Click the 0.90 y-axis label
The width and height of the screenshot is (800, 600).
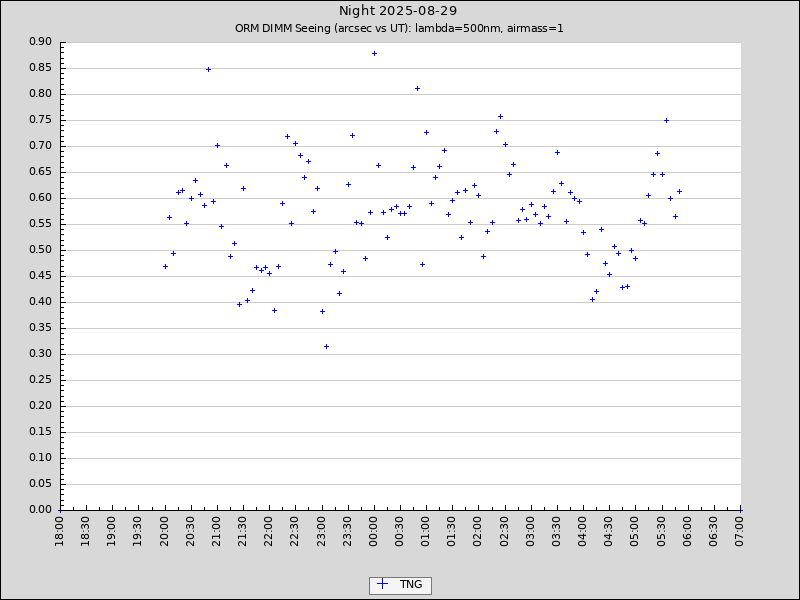click(x=41, y=42)
